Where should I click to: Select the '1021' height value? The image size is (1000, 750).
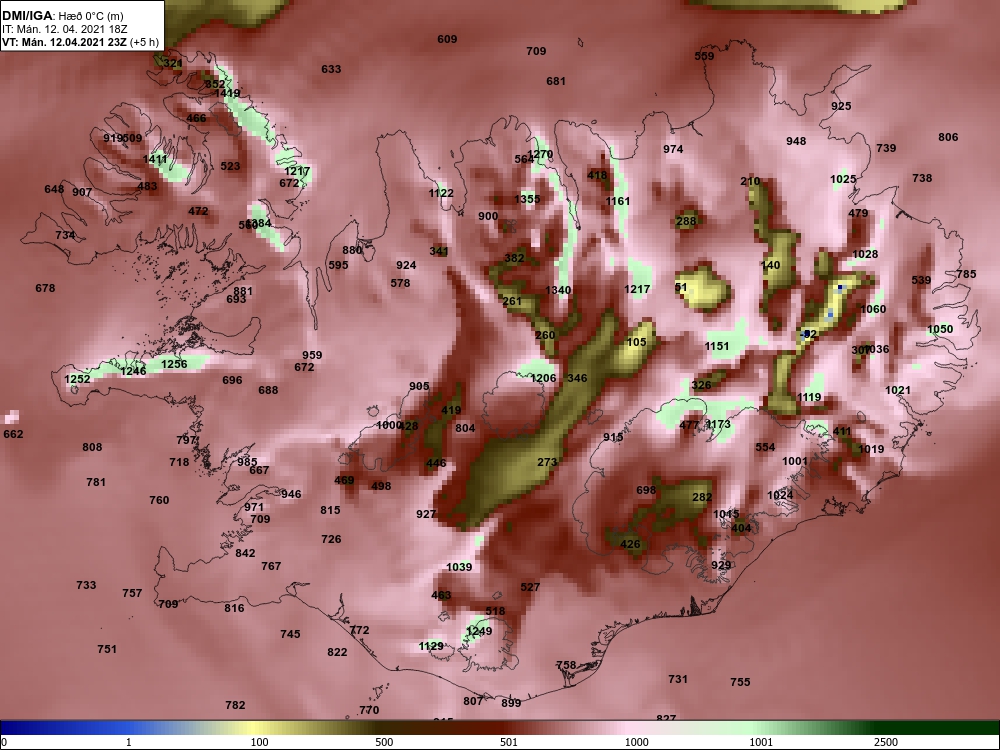(x=898, y=390)
